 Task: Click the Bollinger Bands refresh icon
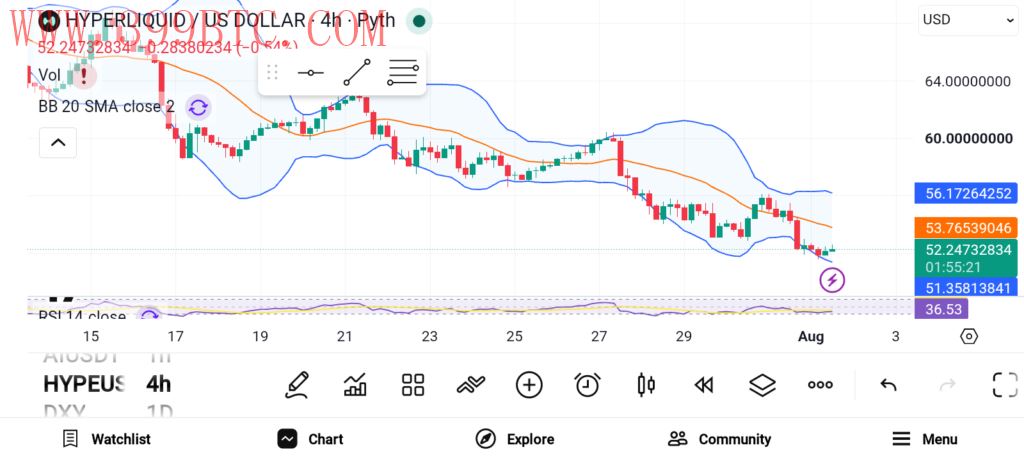click(x=198, y=108)
